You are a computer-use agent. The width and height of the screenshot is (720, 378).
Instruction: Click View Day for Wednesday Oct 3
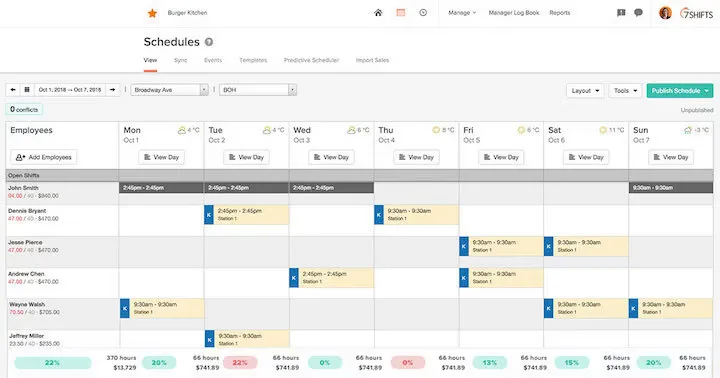(332, 157)
